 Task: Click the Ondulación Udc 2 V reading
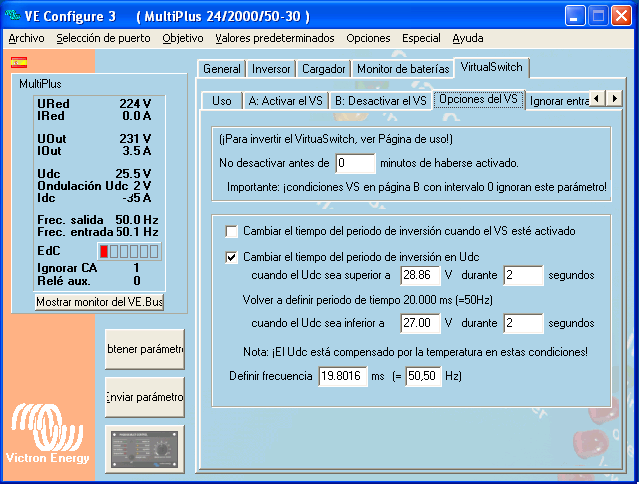tap(94, 186)
